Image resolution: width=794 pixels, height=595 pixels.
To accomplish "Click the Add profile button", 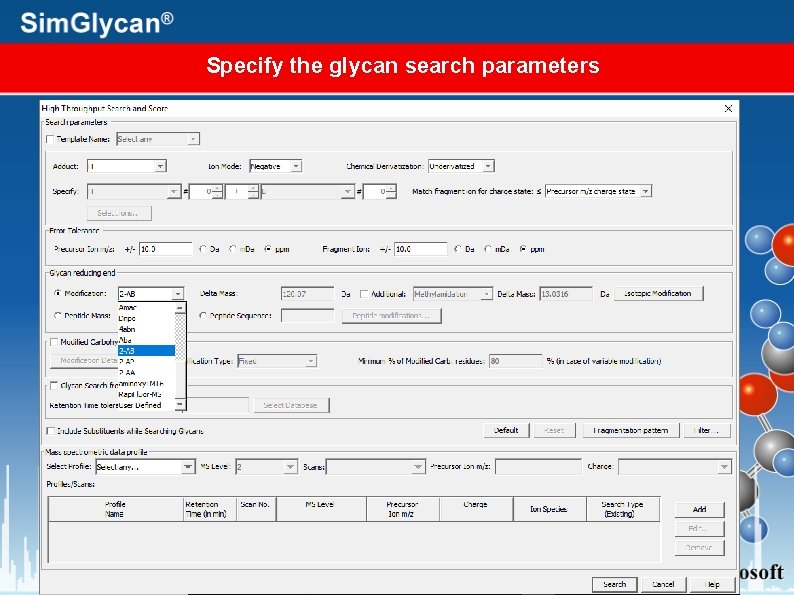I will [699, 509].
